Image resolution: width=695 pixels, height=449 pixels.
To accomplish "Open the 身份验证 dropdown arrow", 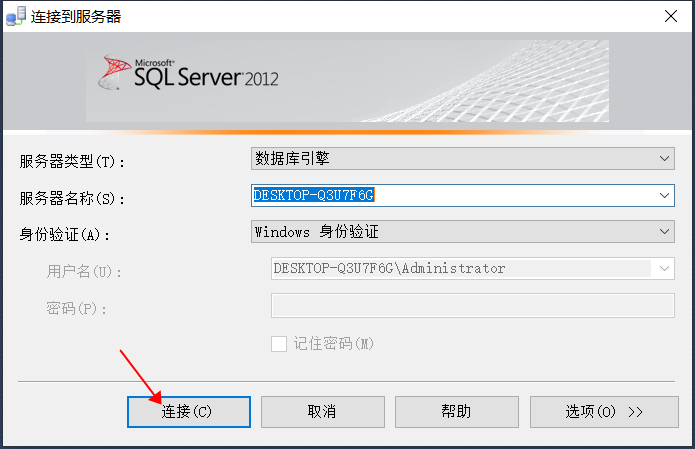I will (x=664, y=232).
